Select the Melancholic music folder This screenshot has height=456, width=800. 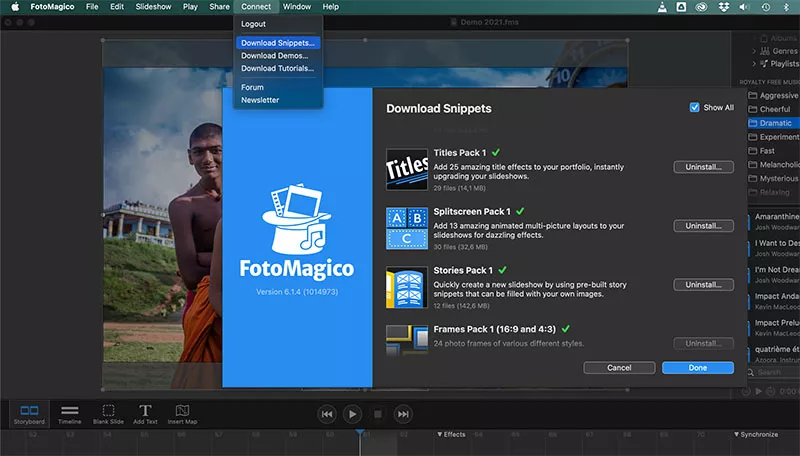tap(773, 164)
